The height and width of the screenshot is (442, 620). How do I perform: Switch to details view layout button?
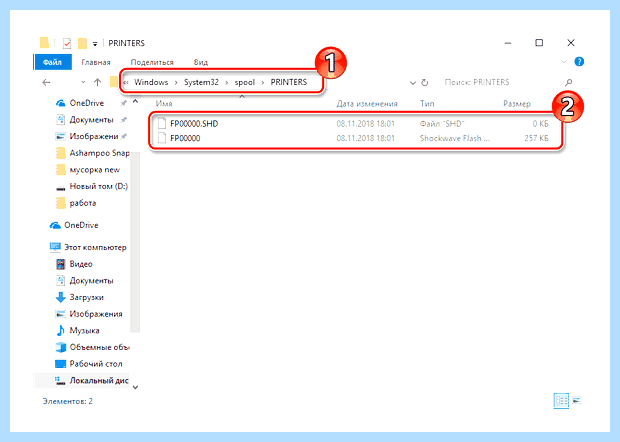pyautogui.click(x=561, y=400)
